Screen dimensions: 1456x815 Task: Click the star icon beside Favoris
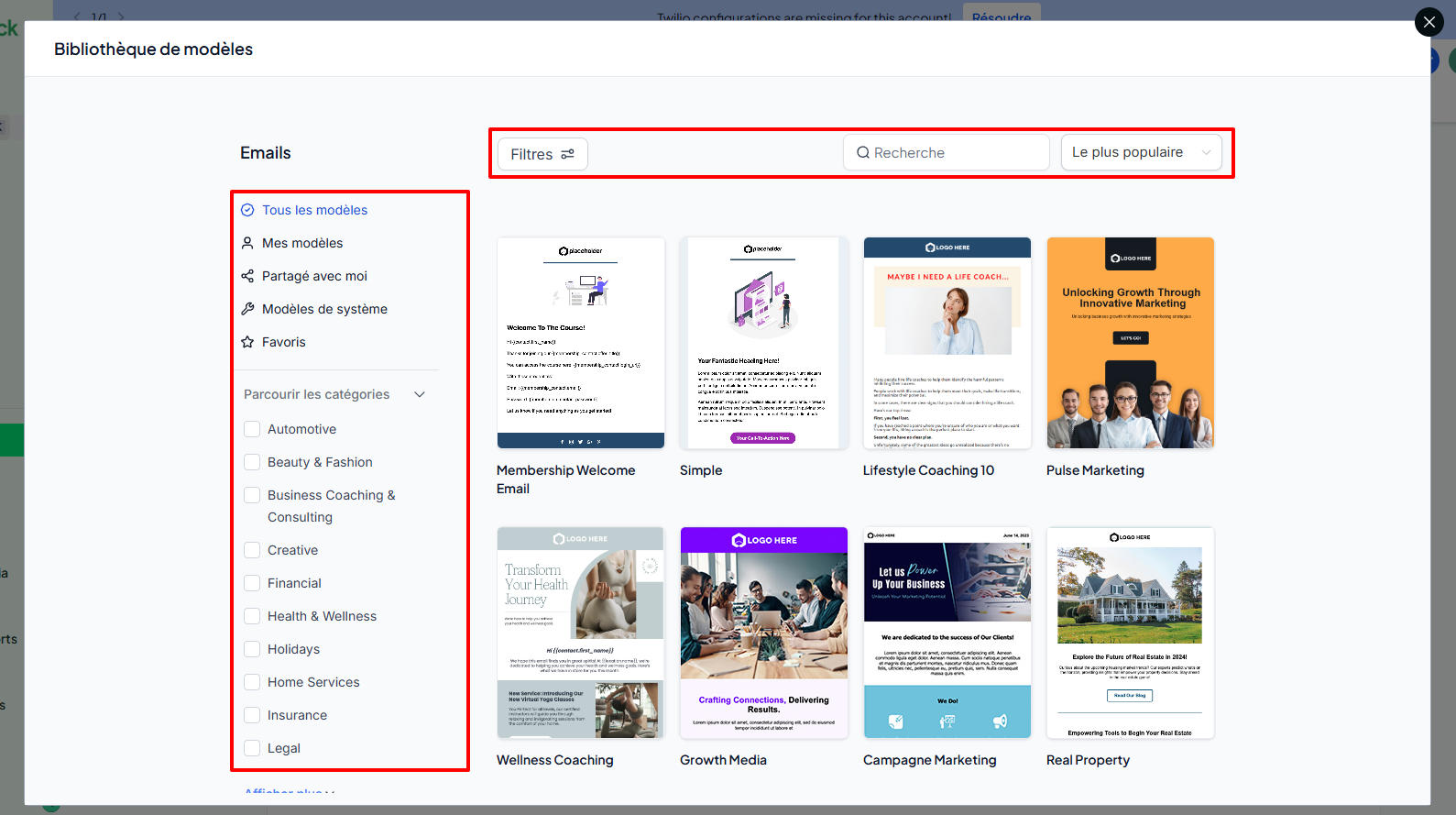pos(247,342)
